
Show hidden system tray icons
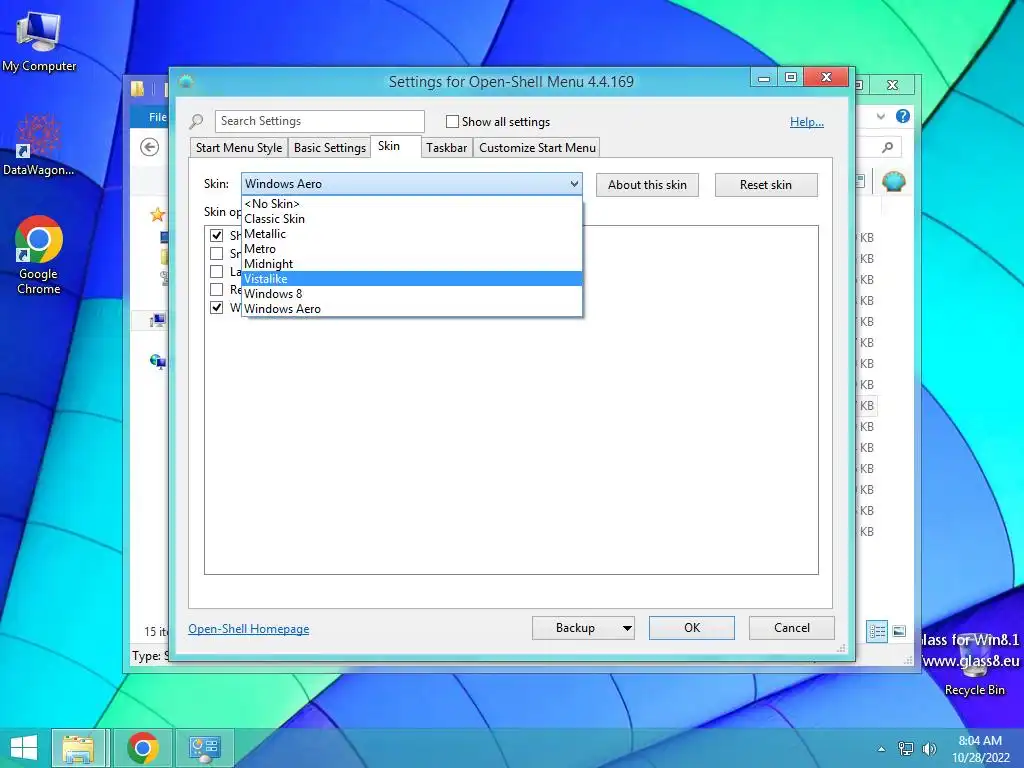[882, 749]
